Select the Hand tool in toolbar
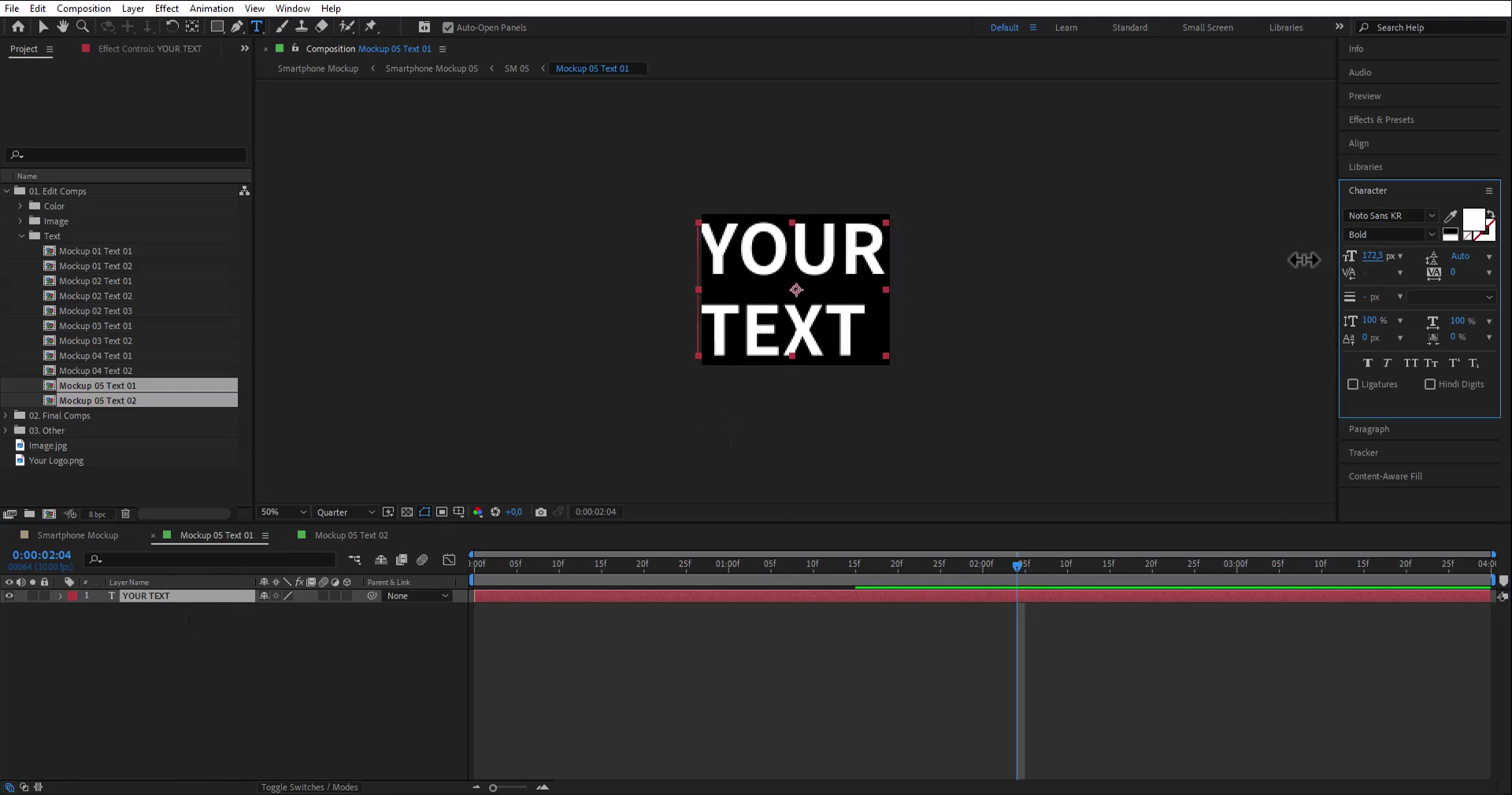This screenshot has width=1512, height=795. click(63, 27)
